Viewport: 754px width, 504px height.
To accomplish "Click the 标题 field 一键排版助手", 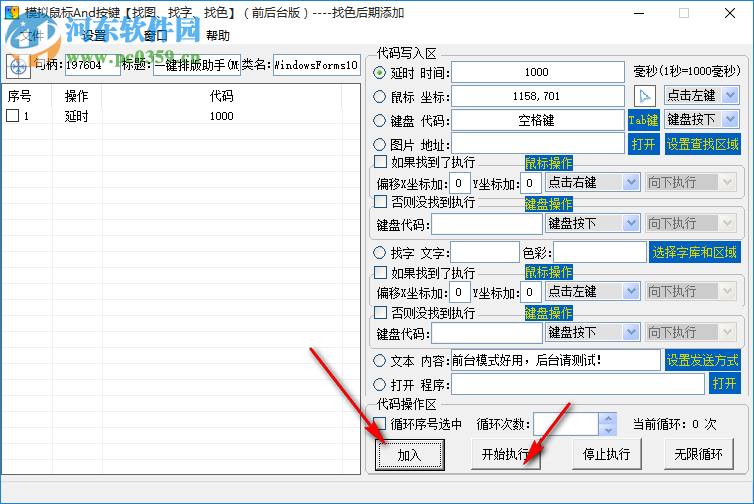I will [x=197, y=65].
